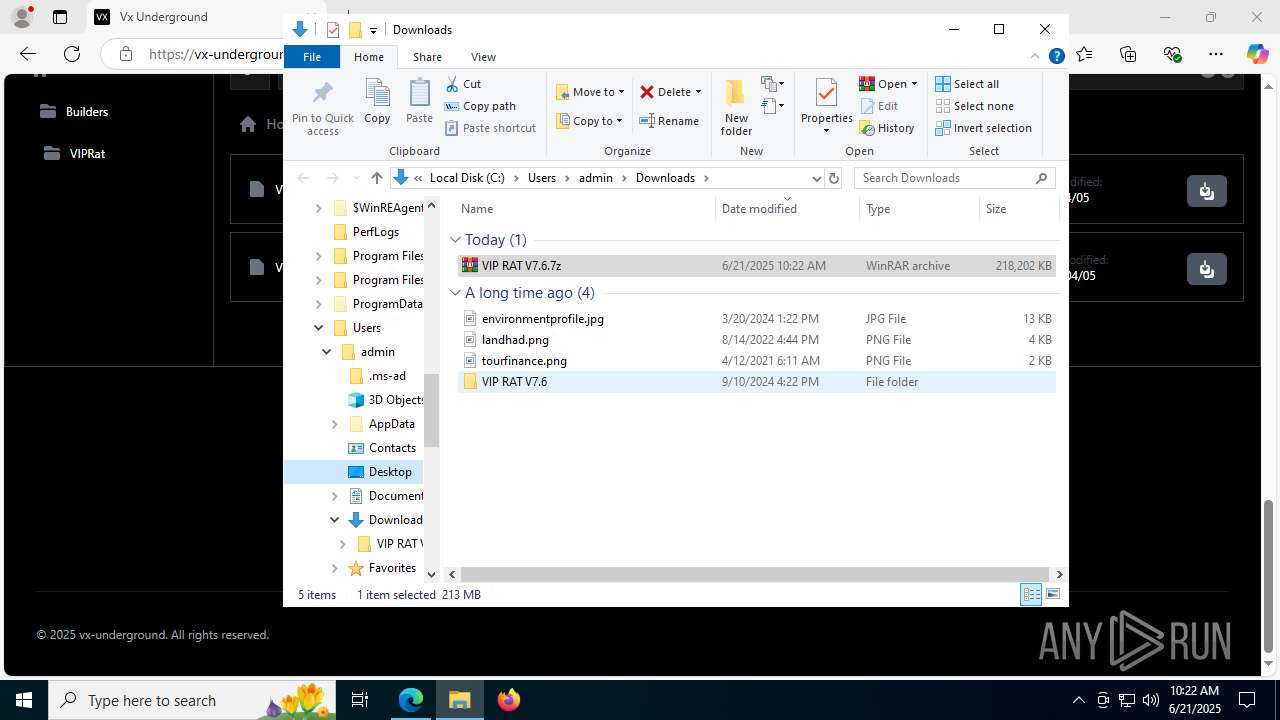Collapse the A long time ago group
This screenshot has width=1280, height=720.
(455, 293)
